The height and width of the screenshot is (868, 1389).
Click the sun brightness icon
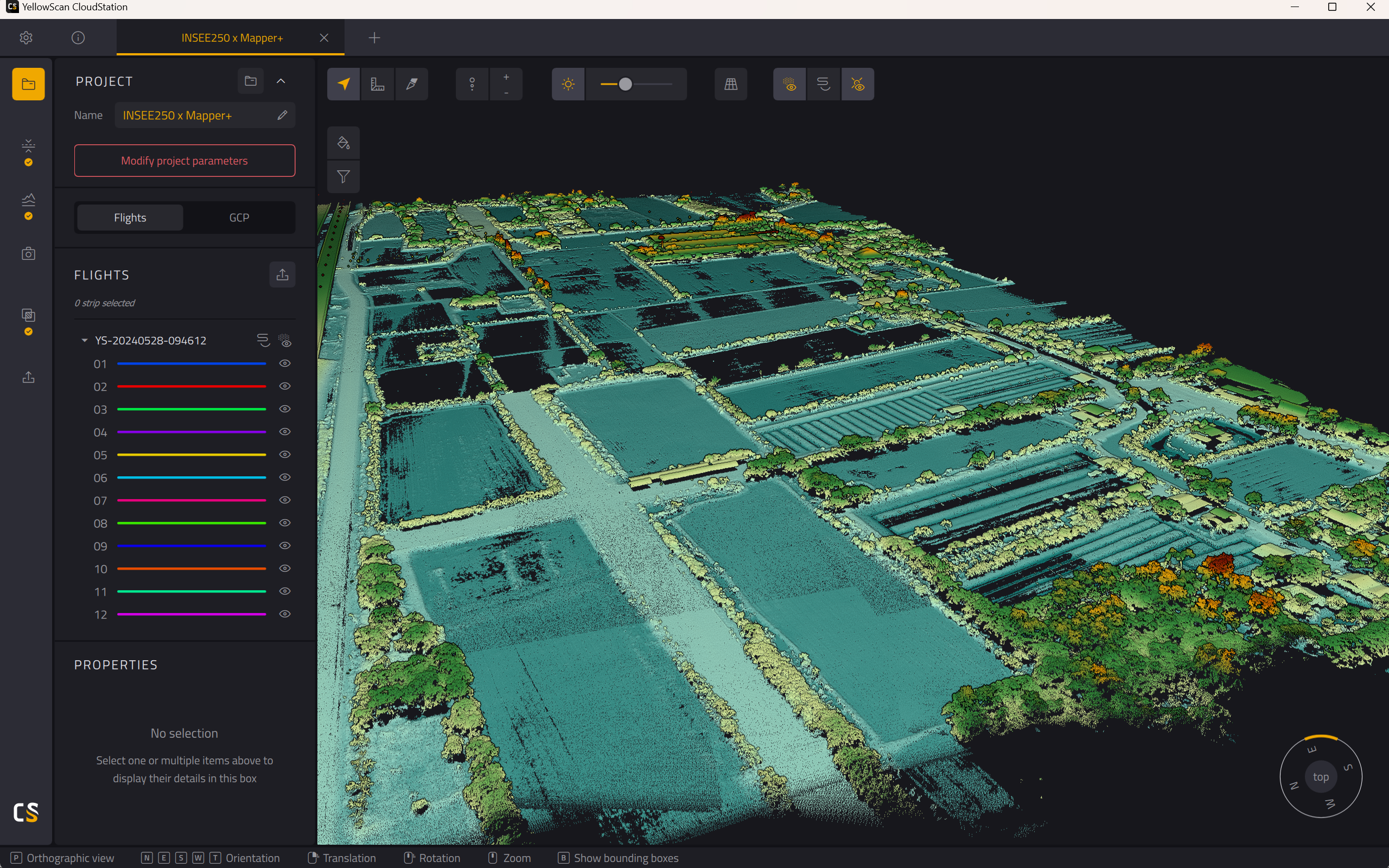coord(568,85)
